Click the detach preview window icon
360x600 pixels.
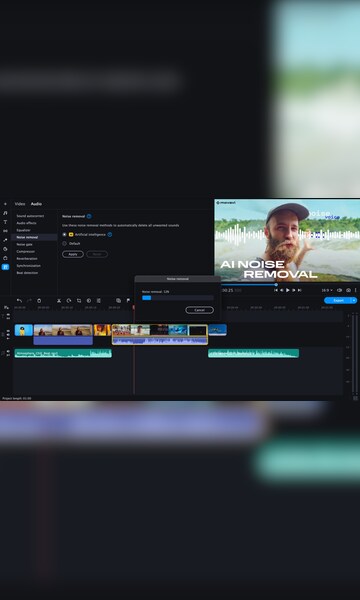339,290
